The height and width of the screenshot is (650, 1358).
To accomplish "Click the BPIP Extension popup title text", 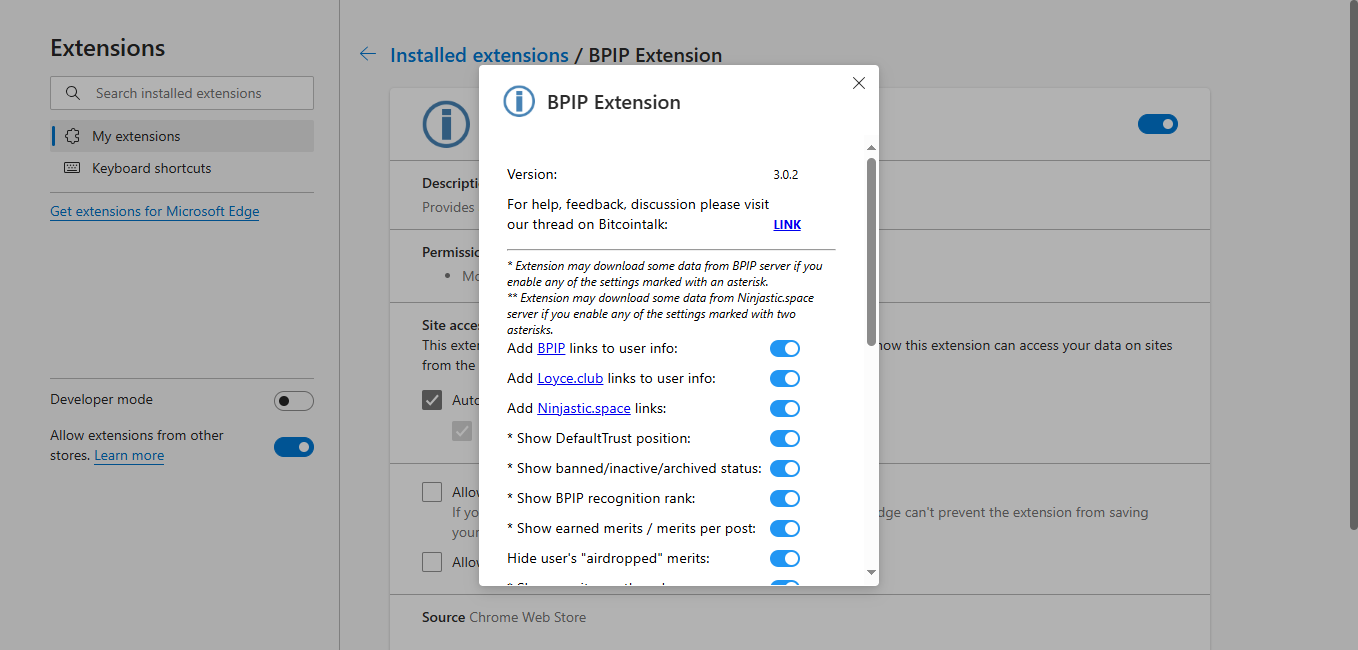I will tap(614, 102).
